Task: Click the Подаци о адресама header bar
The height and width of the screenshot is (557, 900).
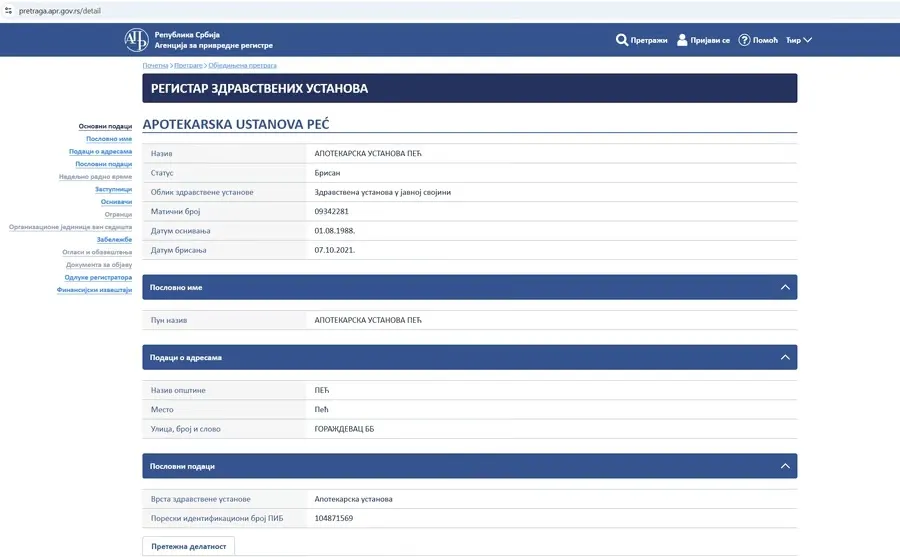Action: 470,357
